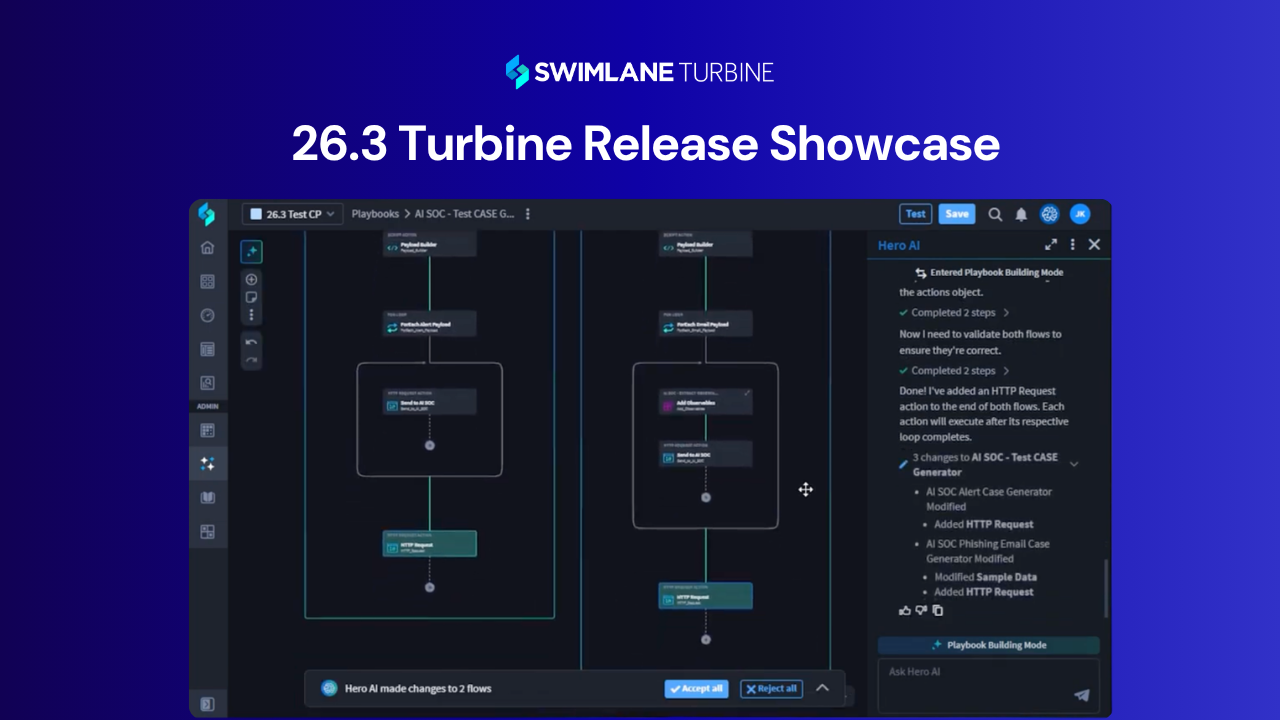Screen dimensions: 1280x720
Task: Open the records table icon in sidebar
Action: tap(207, 349)
